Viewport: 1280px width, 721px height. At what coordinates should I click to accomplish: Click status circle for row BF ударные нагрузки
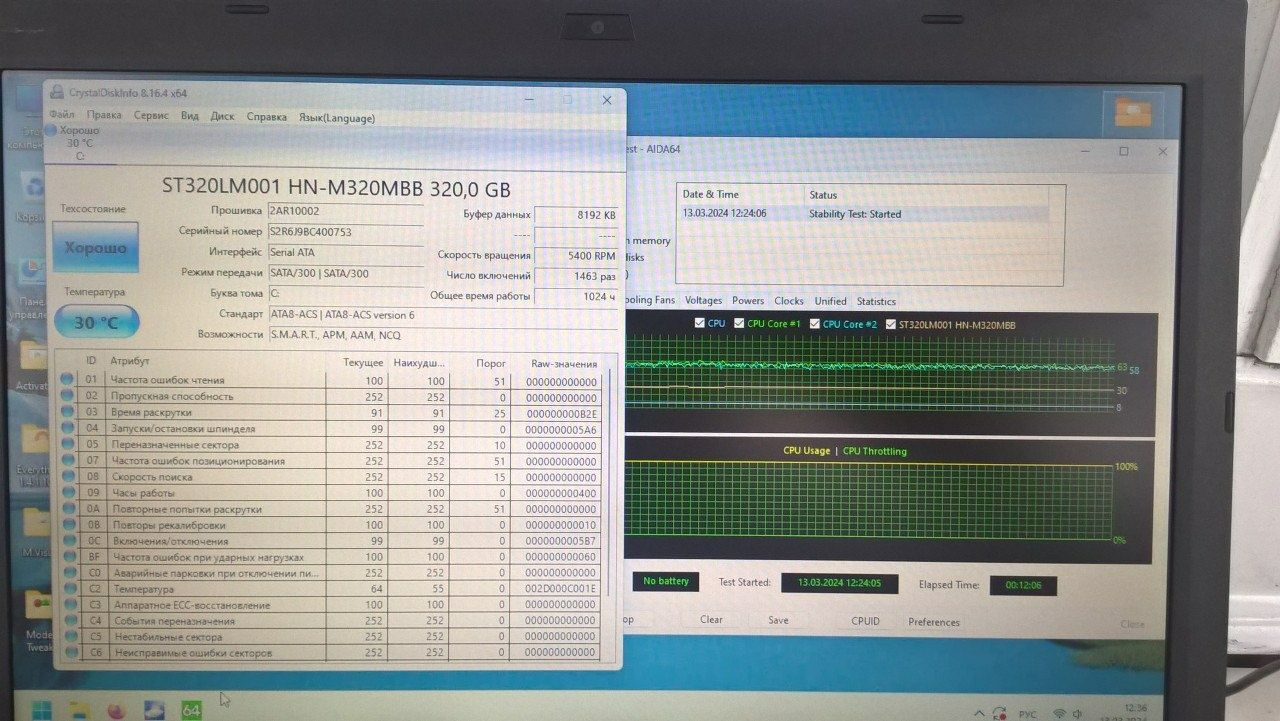point(67,557)
